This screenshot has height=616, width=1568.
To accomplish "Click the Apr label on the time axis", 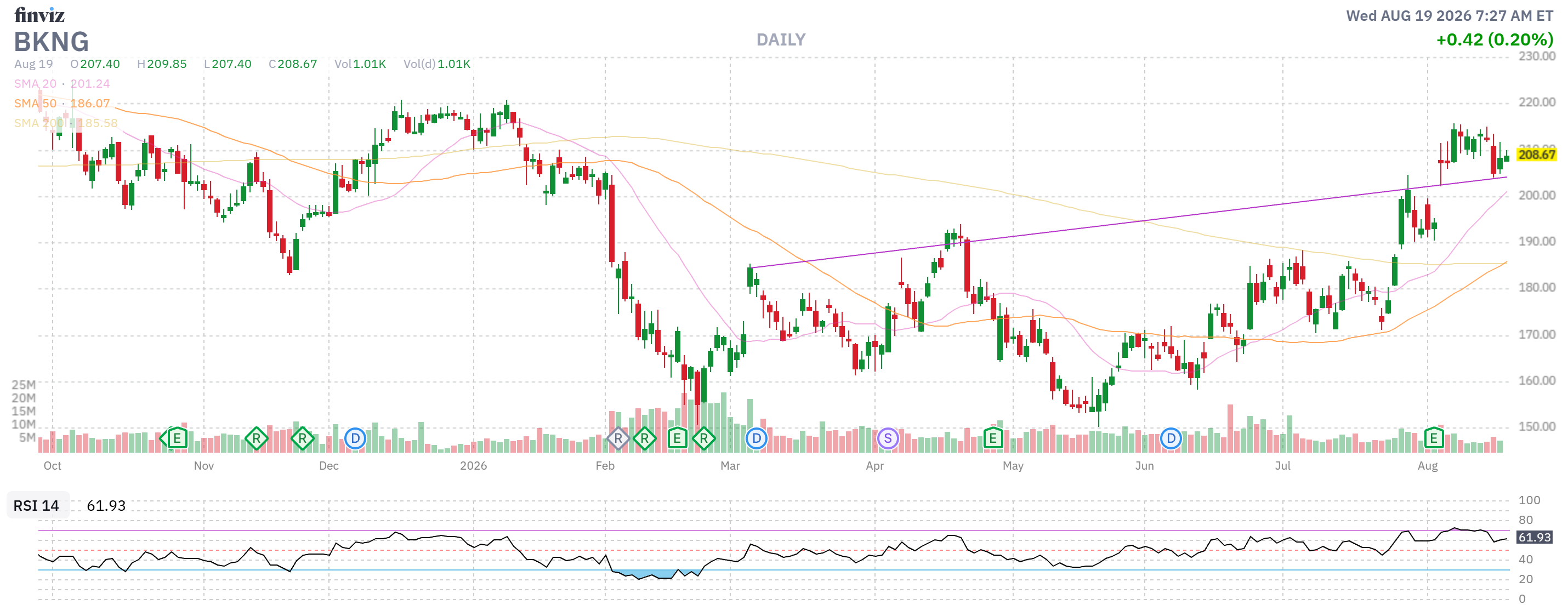I will click(x=874, y=466).
